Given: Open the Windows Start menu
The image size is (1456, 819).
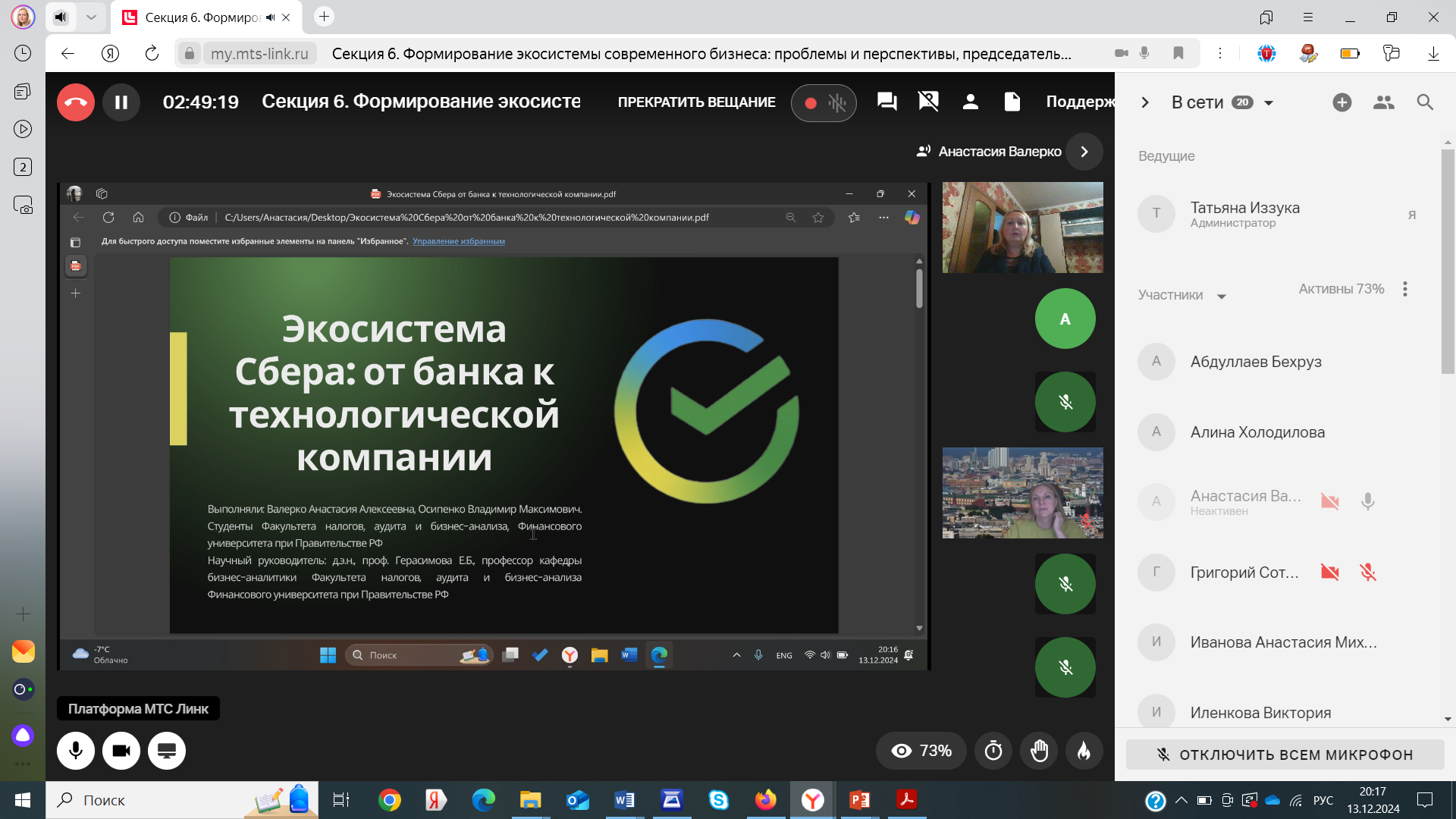Looking at the screenshot, I should (x=23, y=800).
